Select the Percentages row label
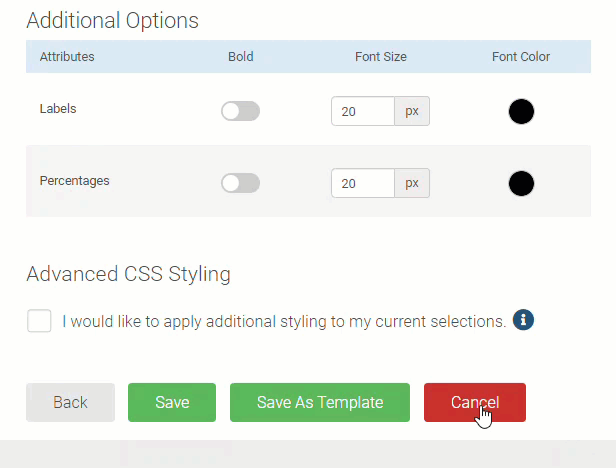Image resolution: width=616 pixels, height=468 pixels. coord(75,182)
